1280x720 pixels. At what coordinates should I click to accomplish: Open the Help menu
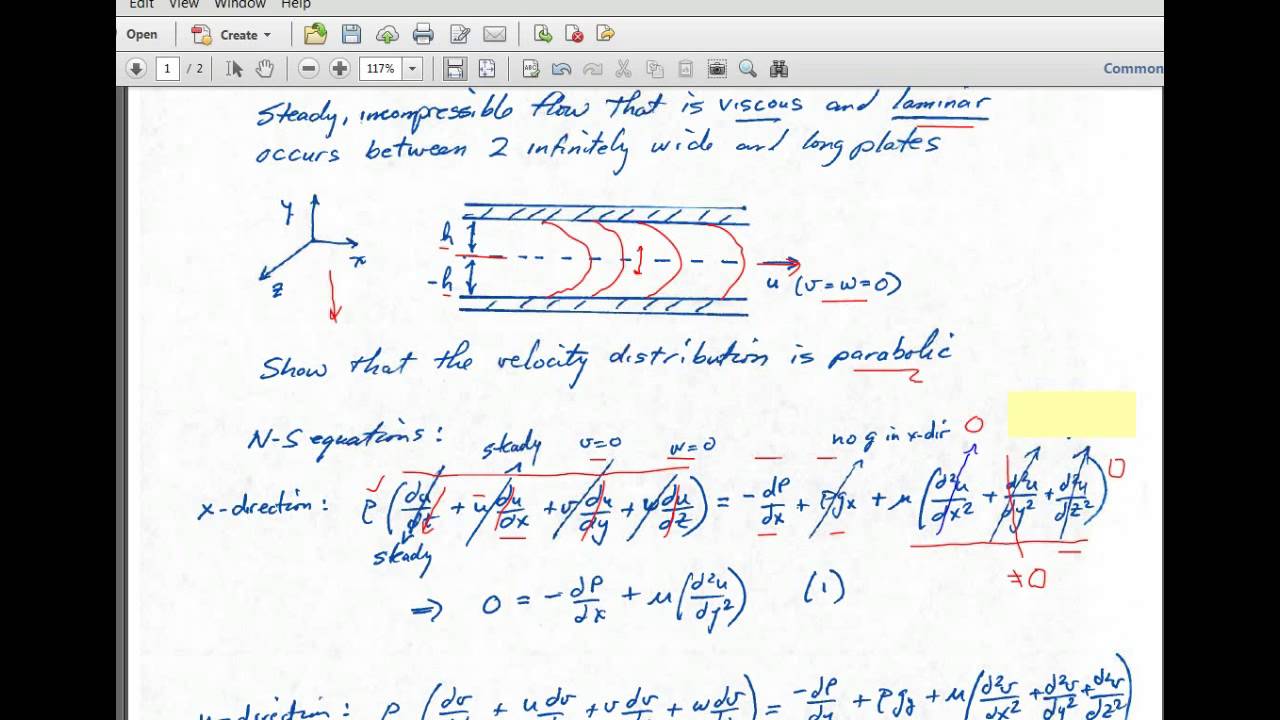(295, 4)
